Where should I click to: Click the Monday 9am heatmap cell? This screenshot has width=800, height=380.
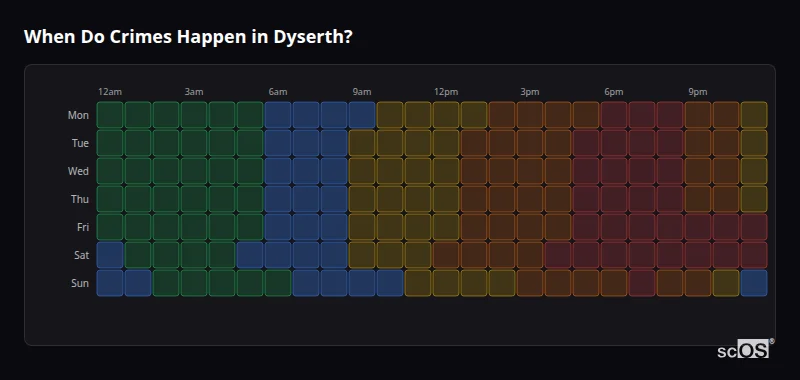[x=362, y=115]
